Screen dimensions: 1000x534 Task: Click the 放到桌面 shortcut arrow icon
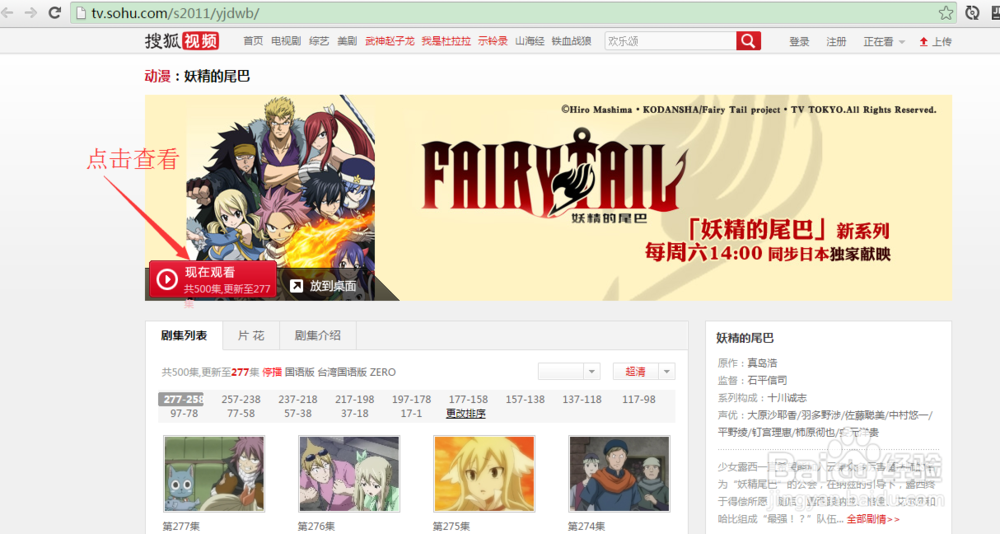point(297,286)
